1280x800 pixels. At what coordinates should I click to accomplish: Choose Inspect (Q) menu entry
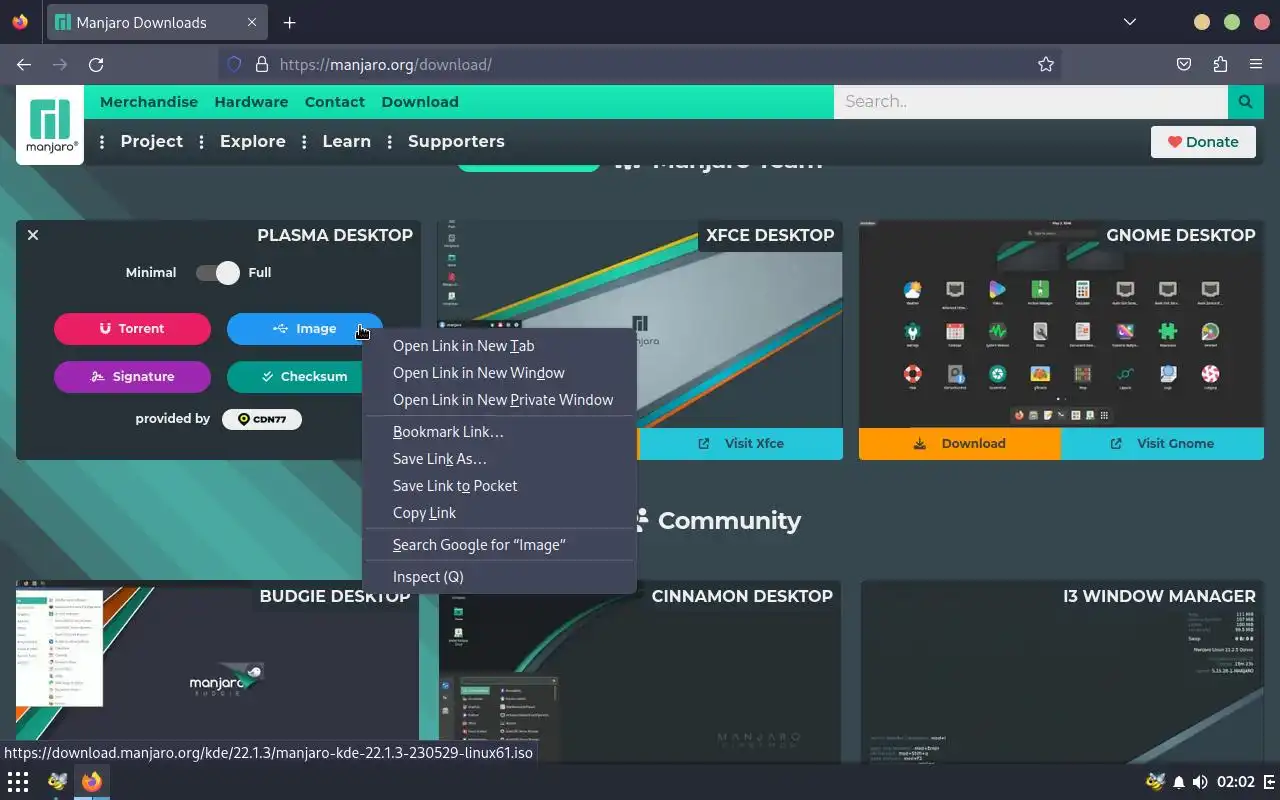click(x=499, y=577)
